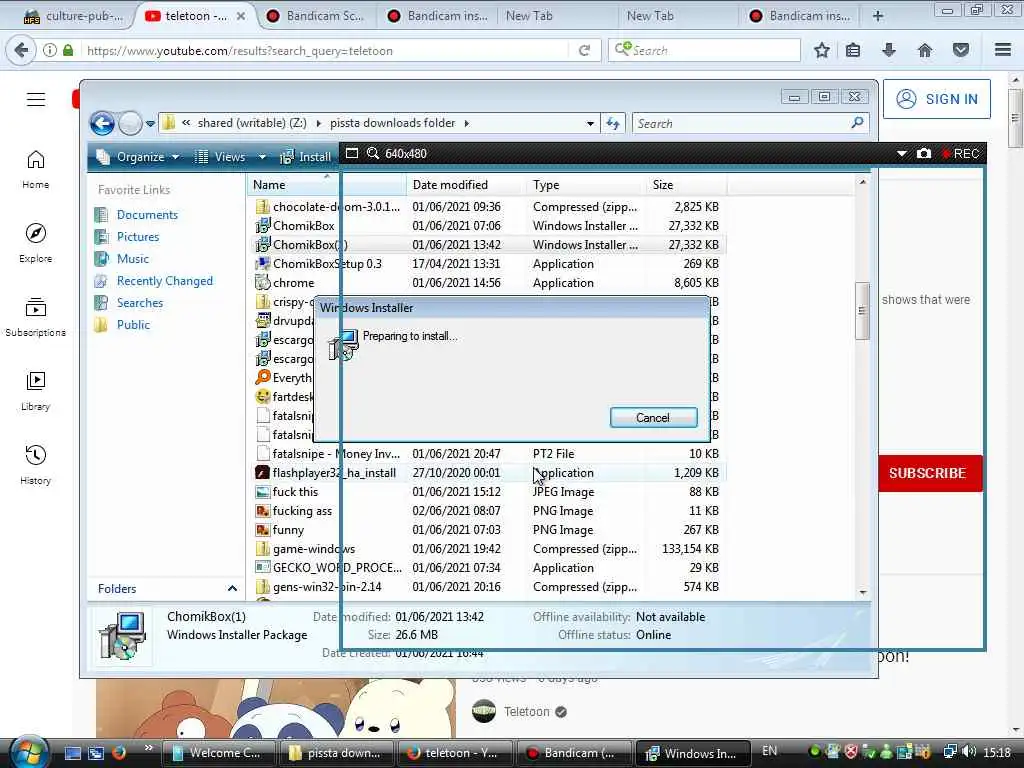
Task: Open YouTube Explore in sidebar
Action: click(35, 243)
